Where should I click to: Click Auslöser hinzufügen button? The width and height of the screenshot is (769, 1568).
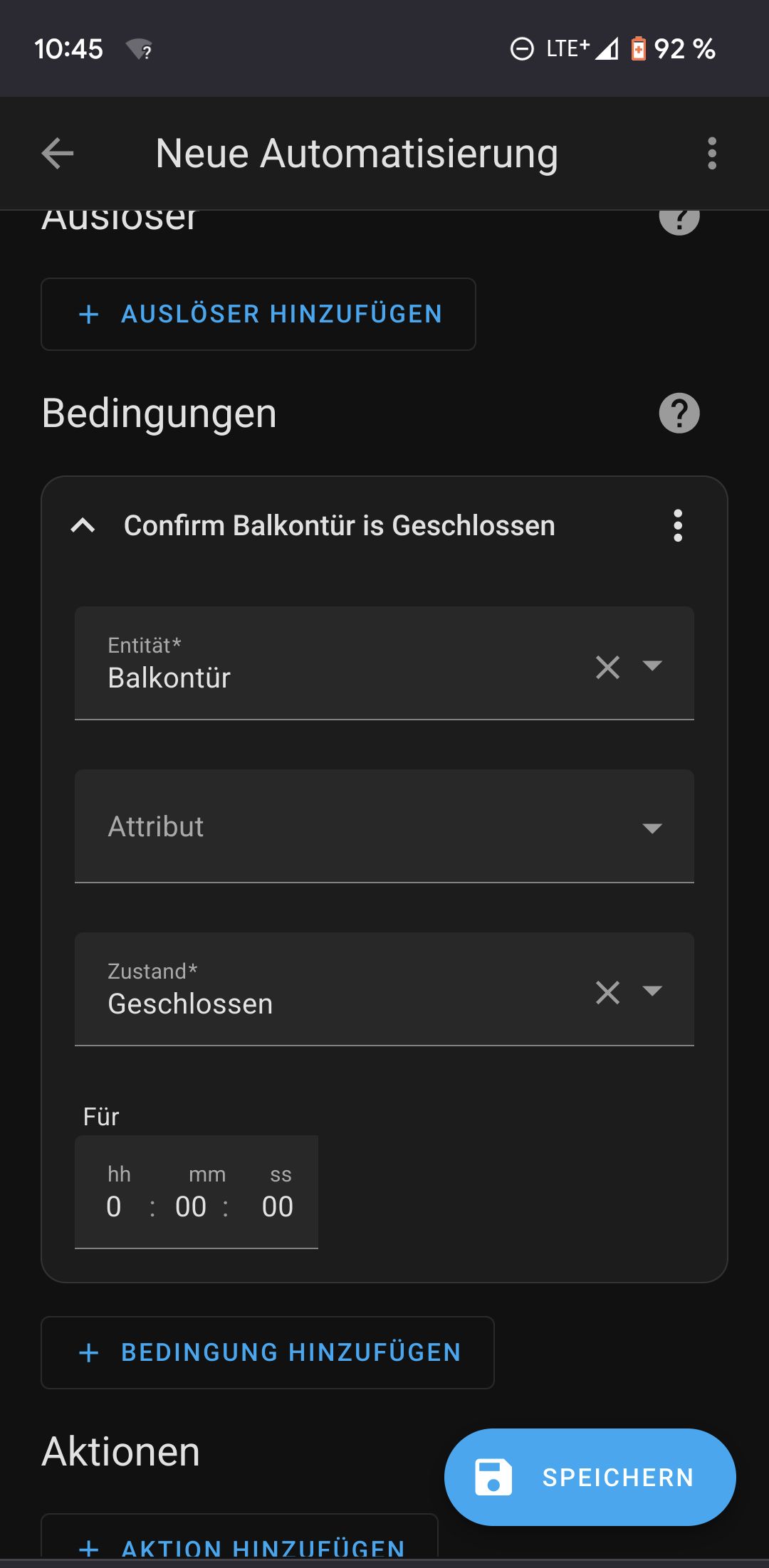pos(258,314)
